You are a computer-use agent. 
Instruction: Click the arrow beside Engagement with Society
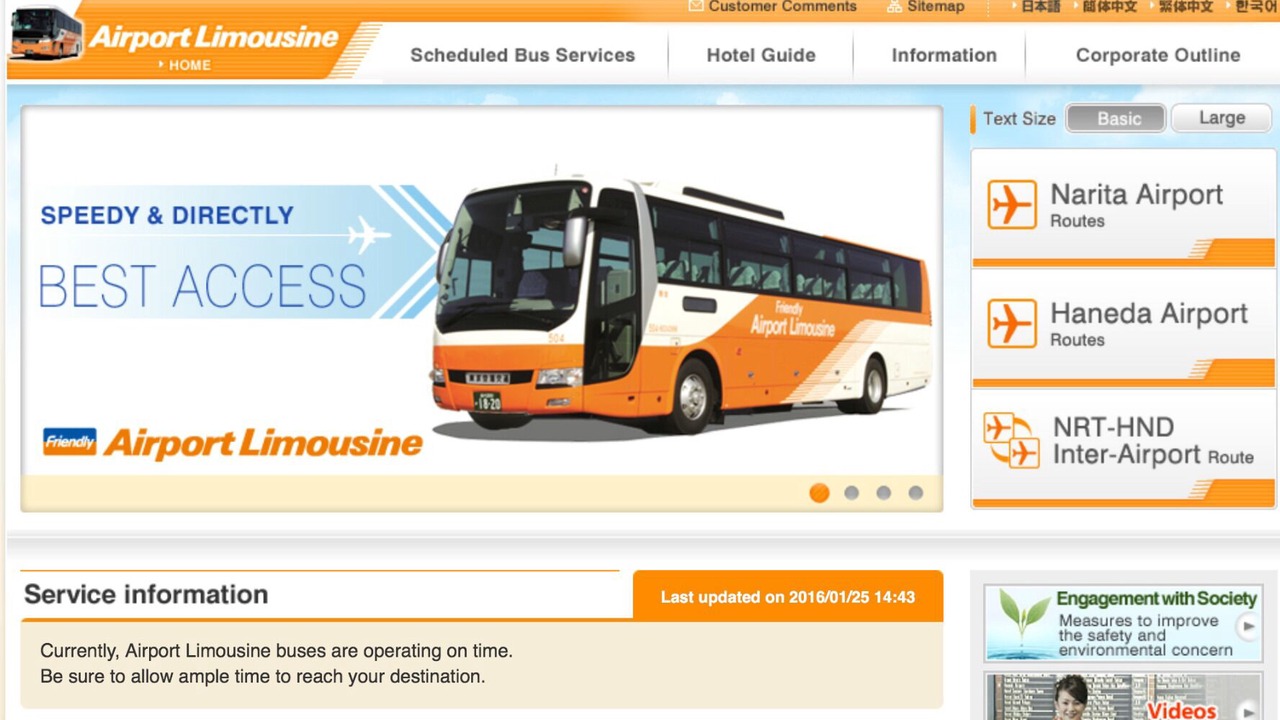[1247, 627]
